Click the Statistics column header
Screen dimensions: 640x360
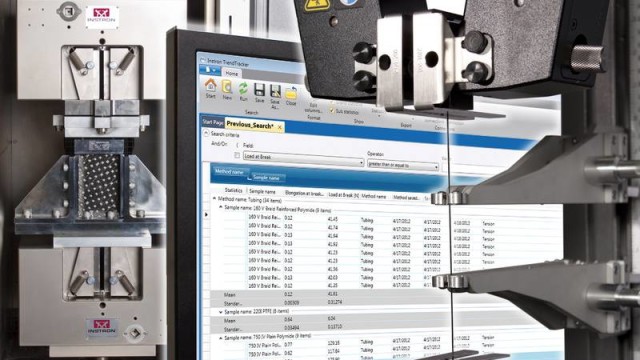(x=233, y=190)
